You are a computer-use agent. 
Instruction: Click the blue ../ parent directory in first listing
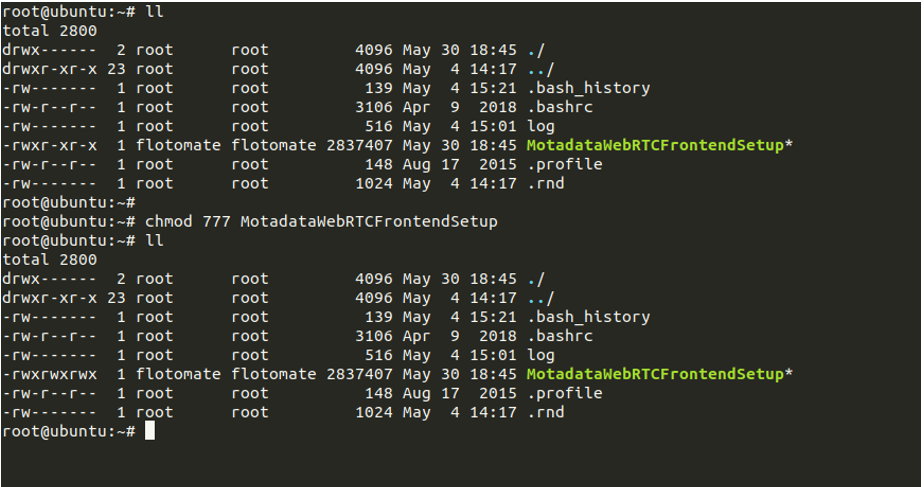point(540,69)
